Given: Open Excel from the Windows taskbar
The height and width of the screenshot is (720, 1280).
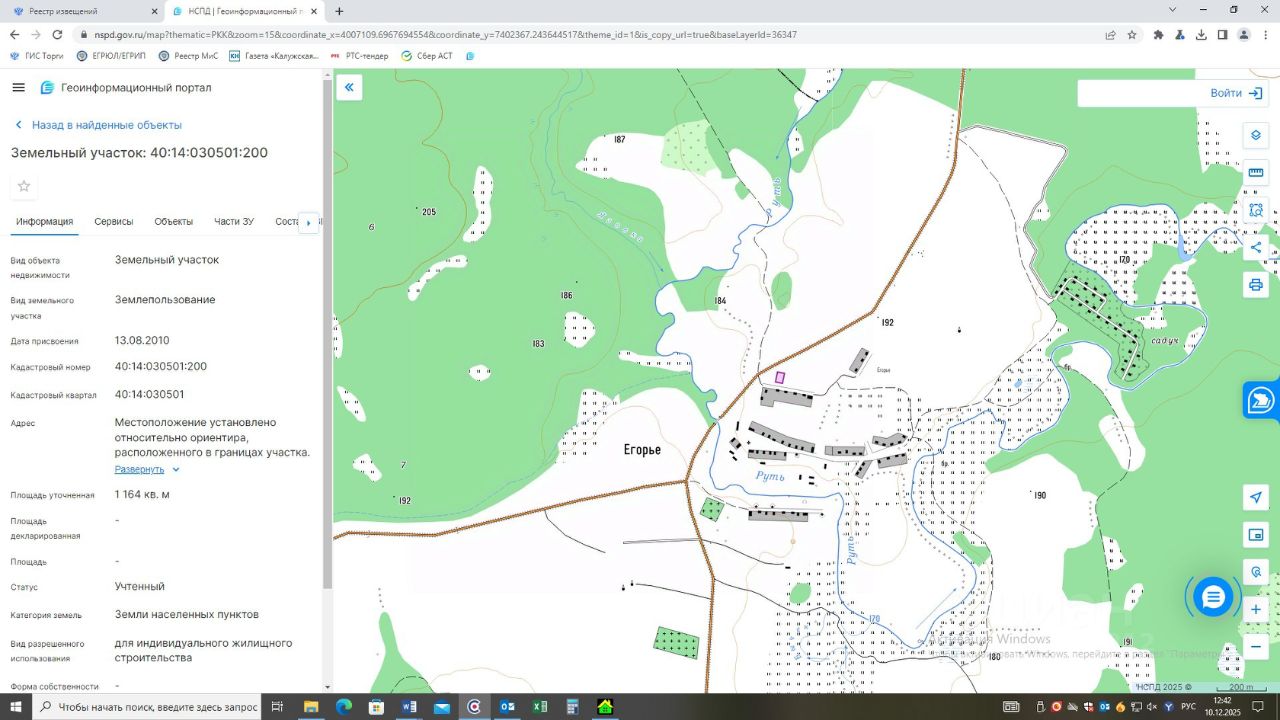Looking at the screenshot, I should 540,707.
